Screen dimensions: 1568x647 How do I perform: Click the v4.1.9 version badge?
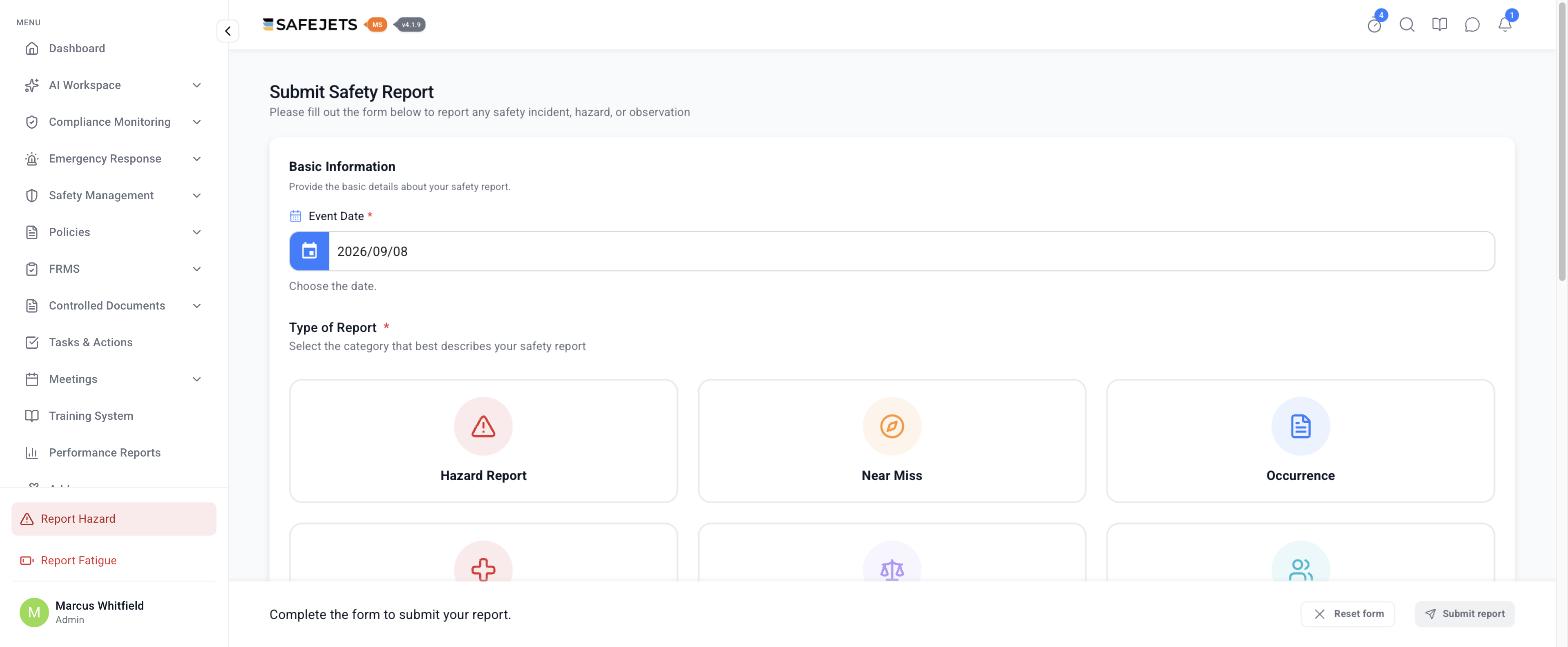tap(411, 24)
